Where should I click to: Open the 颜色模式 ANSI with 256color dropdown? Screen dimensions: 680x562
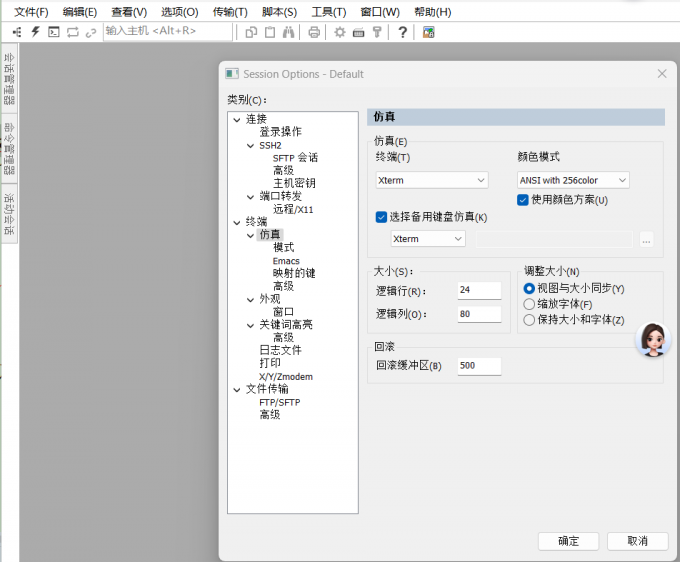point(573,180)
